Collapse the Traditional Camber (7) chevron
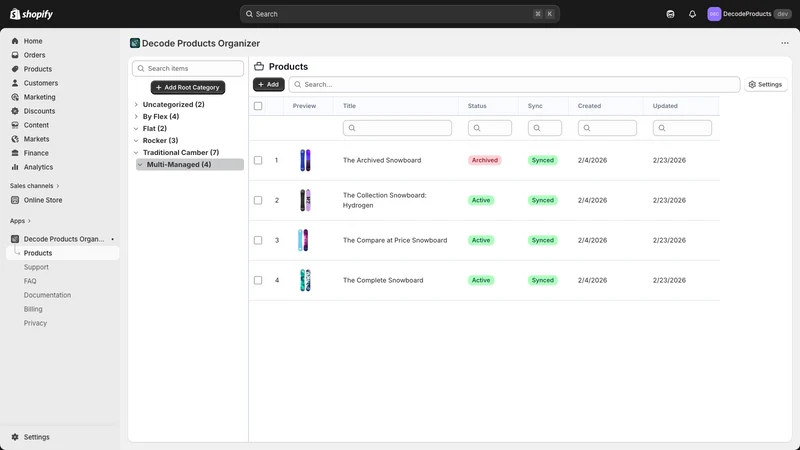This screenshot has height=450, width=800. (136, 153)
